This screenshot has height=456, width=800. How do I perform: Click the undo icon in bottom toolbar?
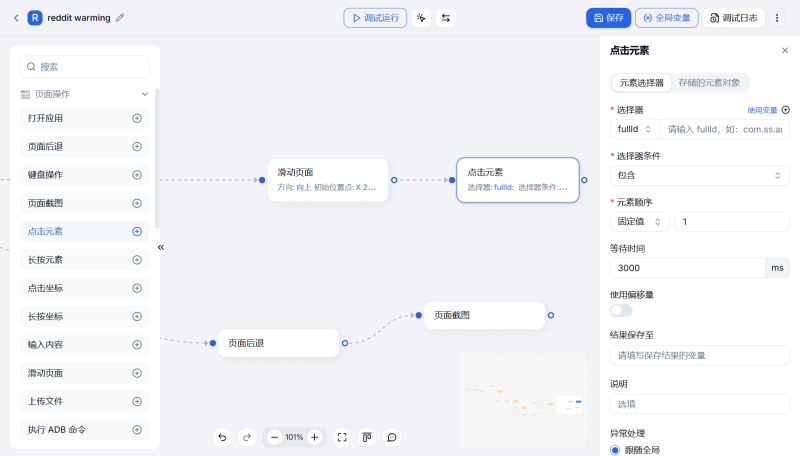pos(222,437)
